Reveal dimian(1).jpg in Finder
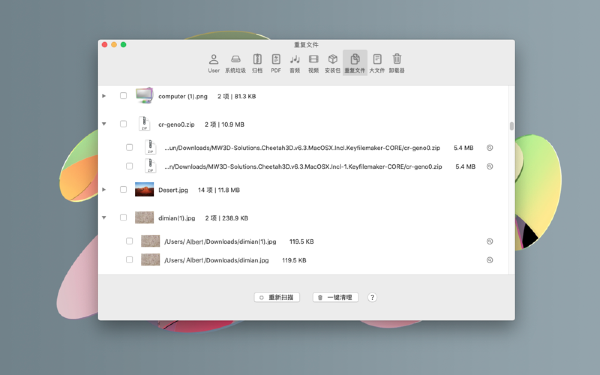 (x=490, y=241)
